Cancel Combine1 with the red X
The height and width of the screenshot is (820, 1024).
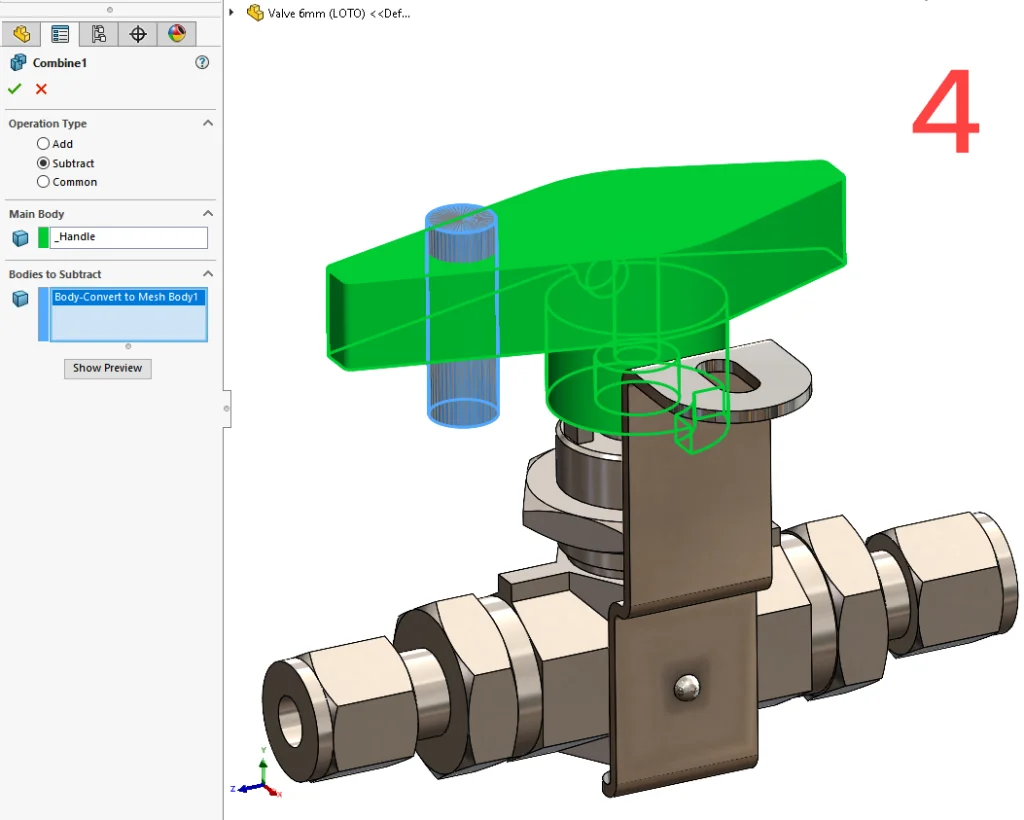click(41, 89)
